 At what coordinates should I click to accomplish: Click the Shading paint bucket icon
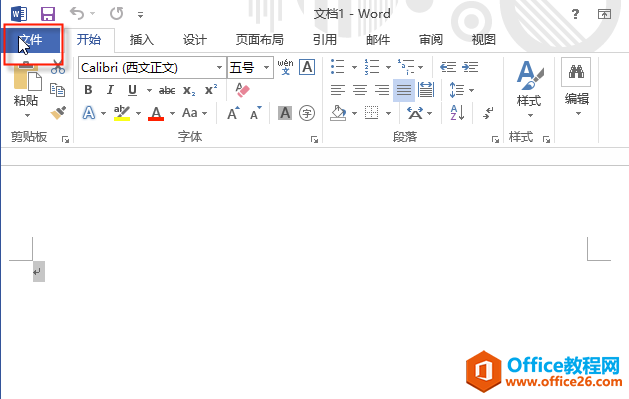(339, 113)
